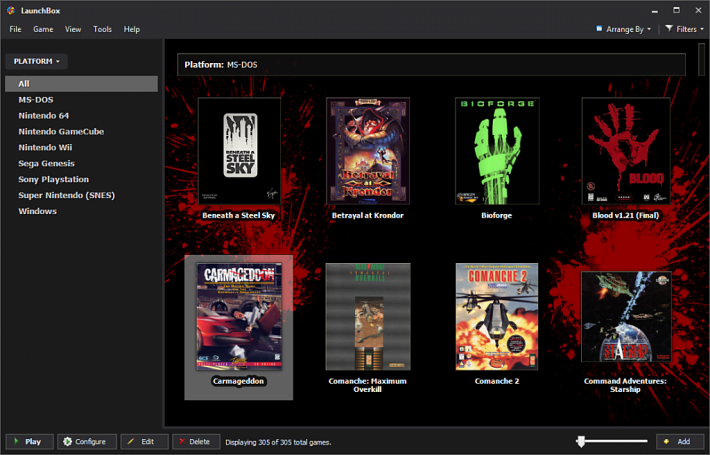Select Betrayal at Krondor box art

click(368, 151)
